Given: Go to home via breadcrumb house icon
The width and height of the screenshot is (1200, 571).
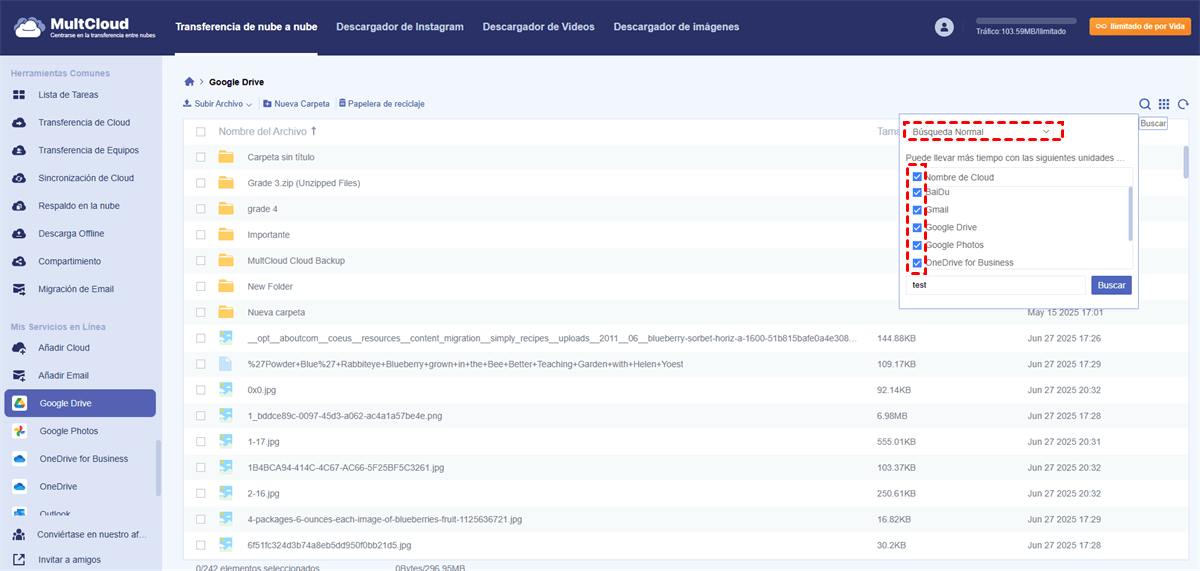Looking at the screenshot, I should [189, 81].
